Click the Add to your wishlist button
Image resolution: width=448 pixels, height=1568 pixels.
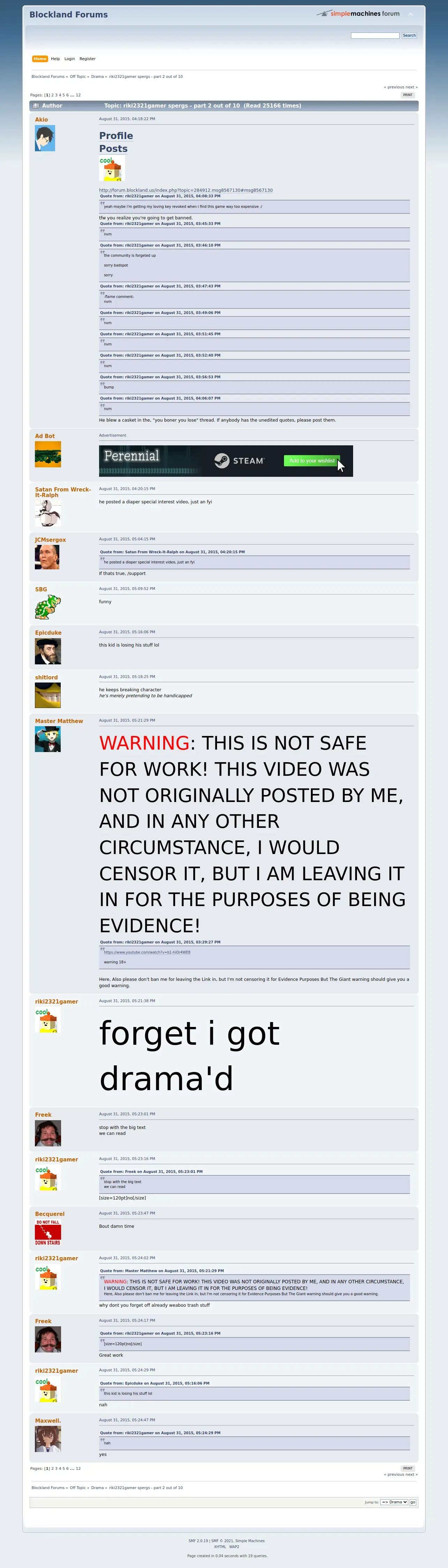(x=312, y=461)
